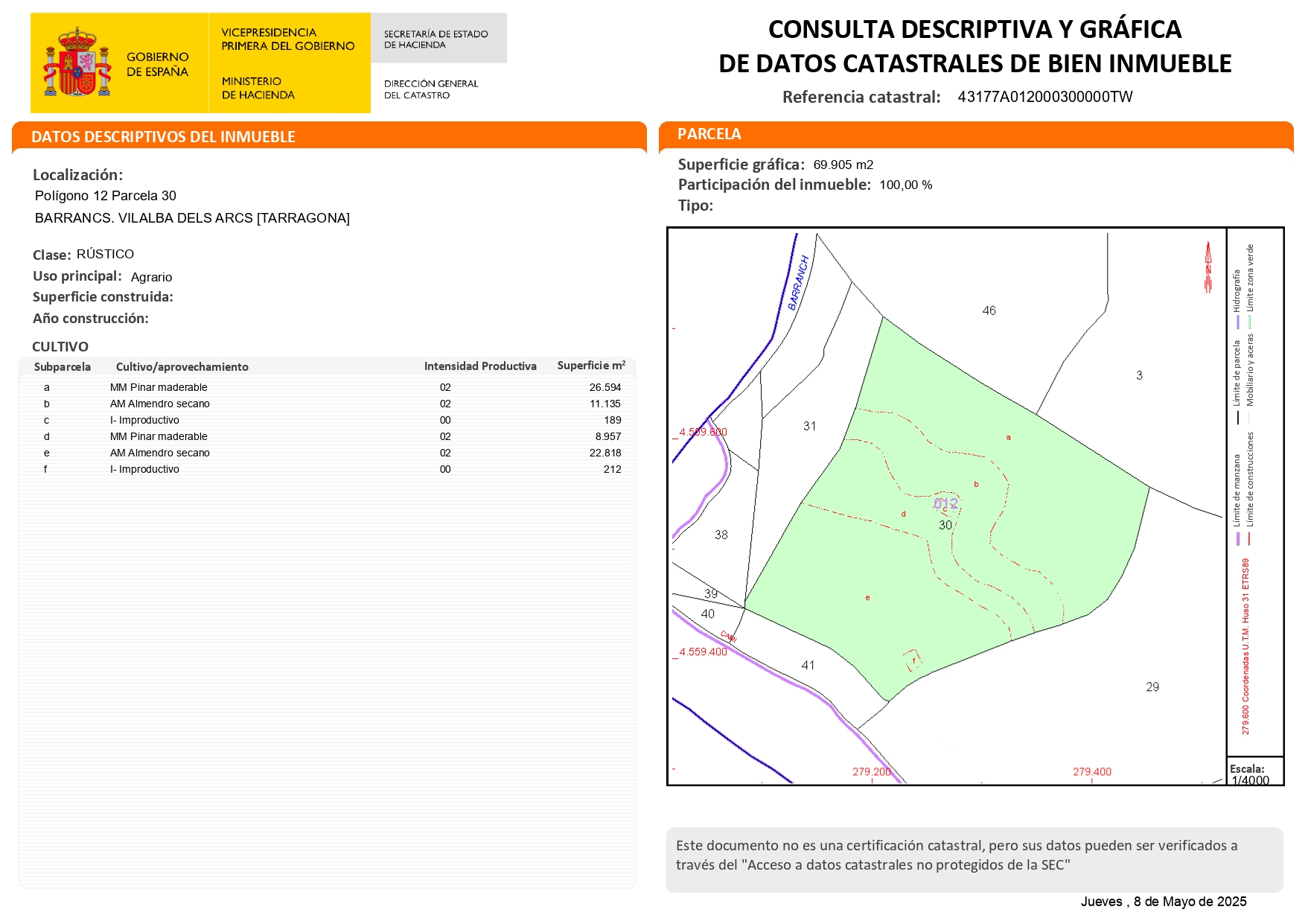Click the DATOS DESCRIPTIVOS DEL INMUEBLE header
This screenshot has height=924, width=1308.
pos(164,137)
